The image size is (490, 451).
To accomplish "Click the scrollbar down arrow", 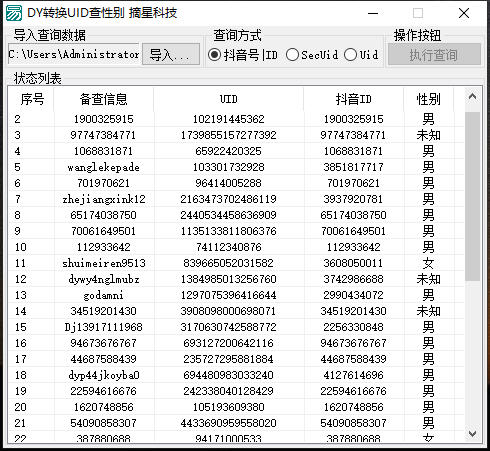I will coord(472,434).
